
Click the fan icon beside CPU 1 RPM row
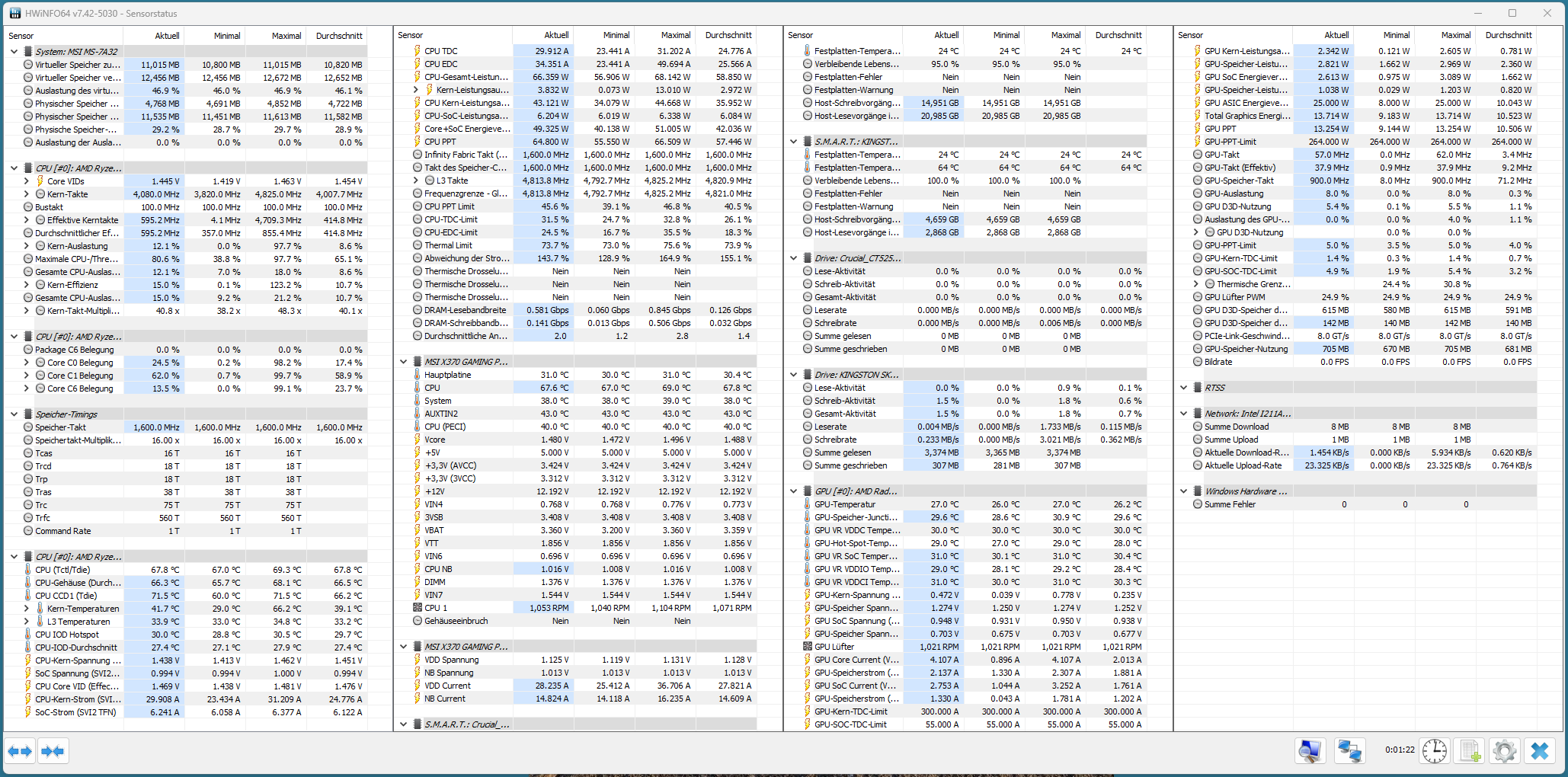point(417,608)
